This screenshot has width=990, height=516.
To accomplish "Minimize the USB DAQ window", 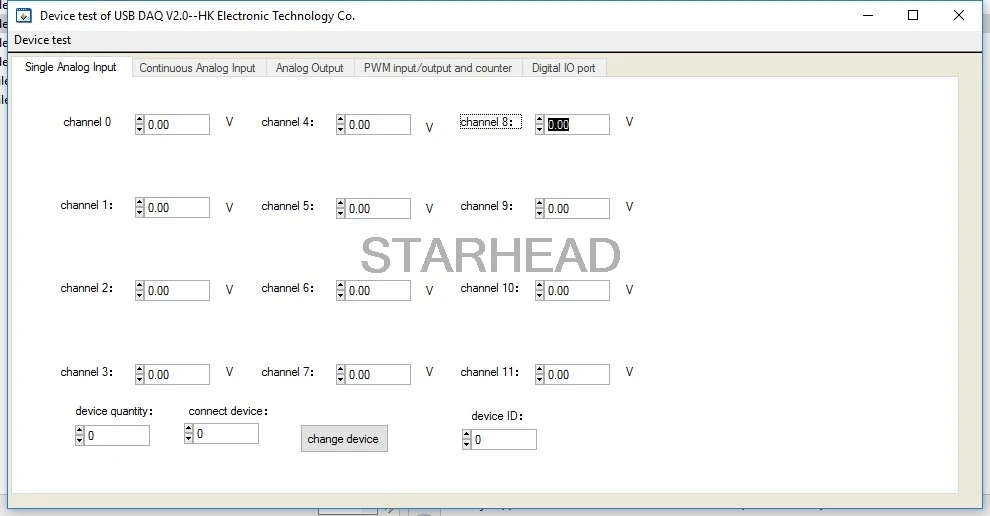I will click(868, 15).
